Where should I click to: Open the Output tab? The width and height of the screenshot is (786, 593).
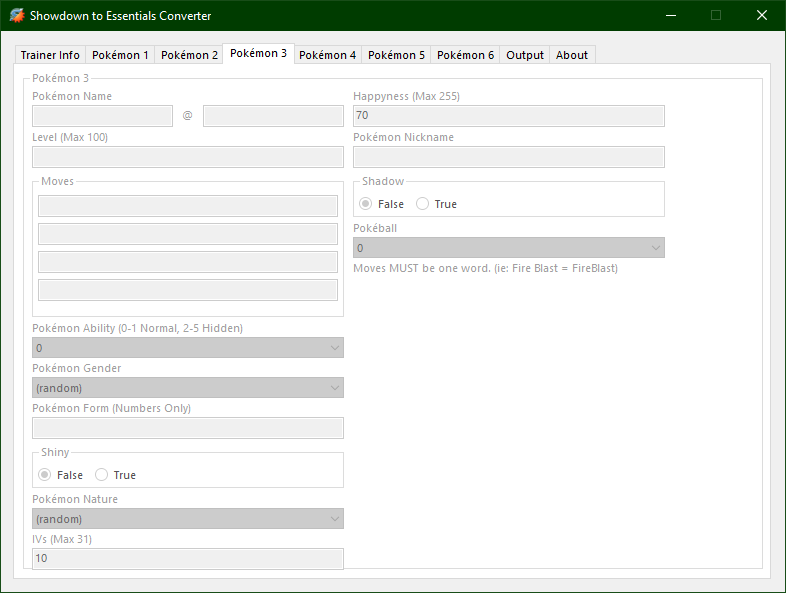click(x=524, y=55)
